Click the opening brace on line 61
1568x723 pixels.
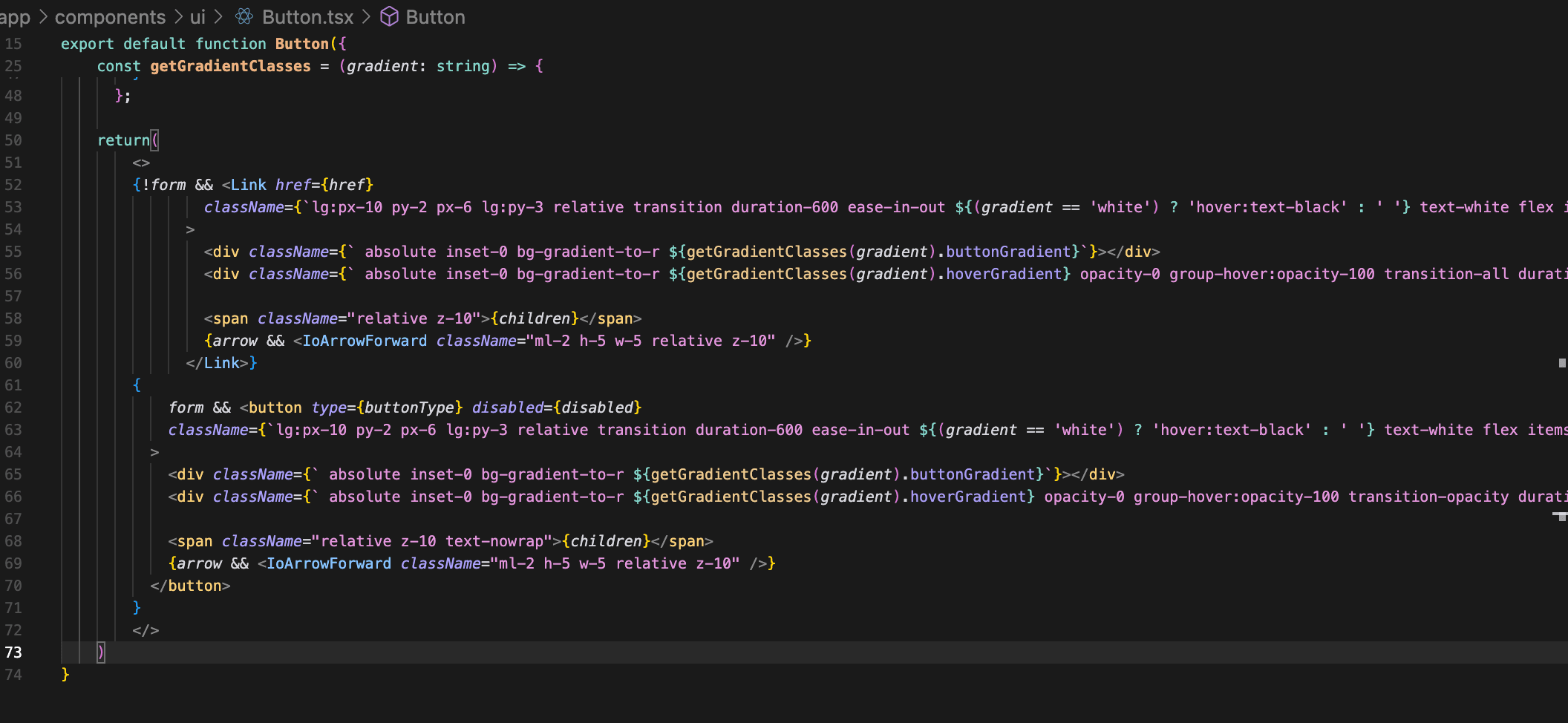[x=137, y=385]
